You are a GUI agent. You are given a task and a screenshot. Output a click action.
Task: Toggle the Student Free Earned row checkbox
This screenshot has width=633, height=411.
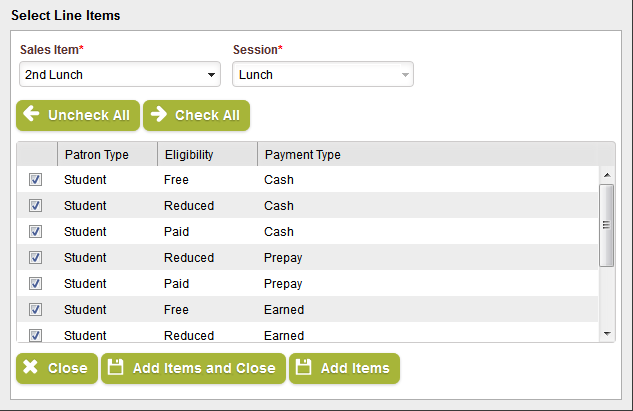click(36, 310)
